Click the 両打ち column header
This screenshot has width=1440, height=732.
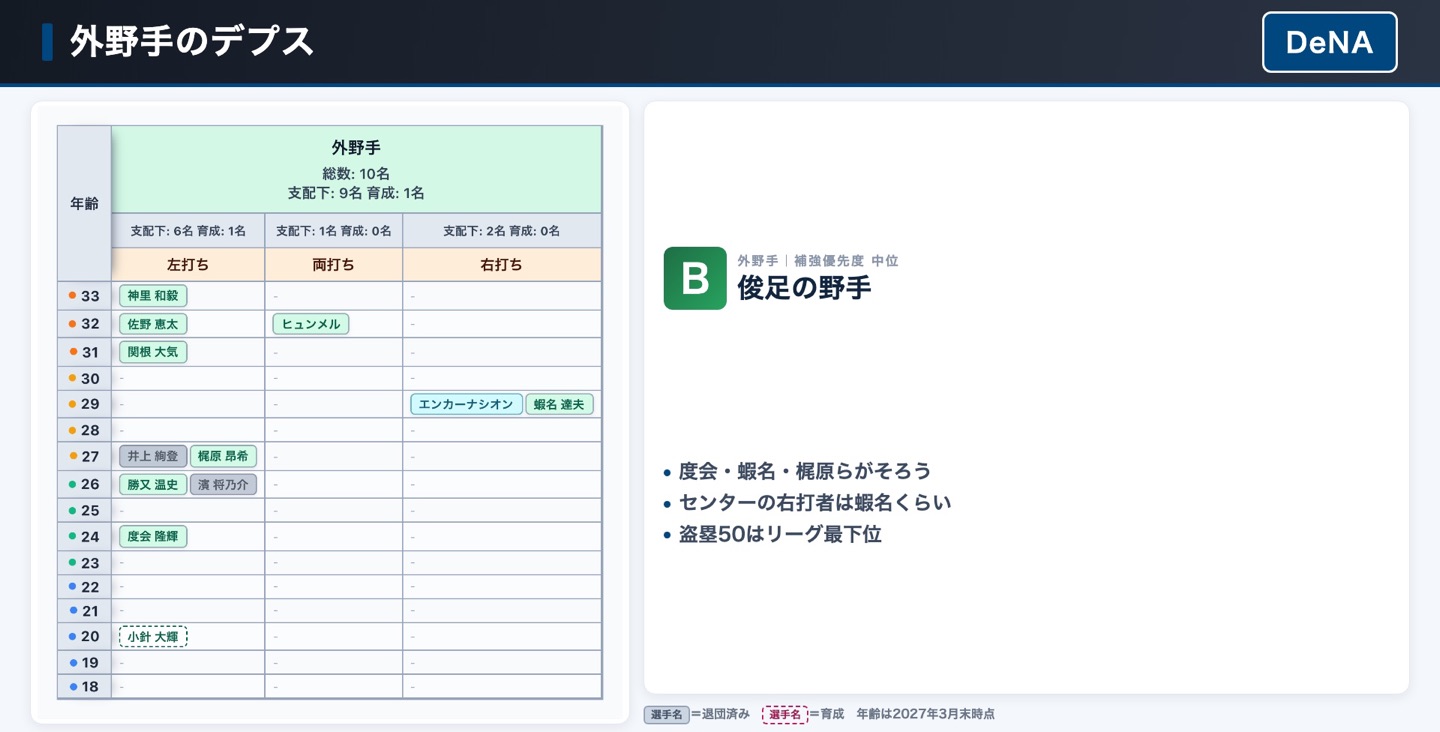pos(334,265)
